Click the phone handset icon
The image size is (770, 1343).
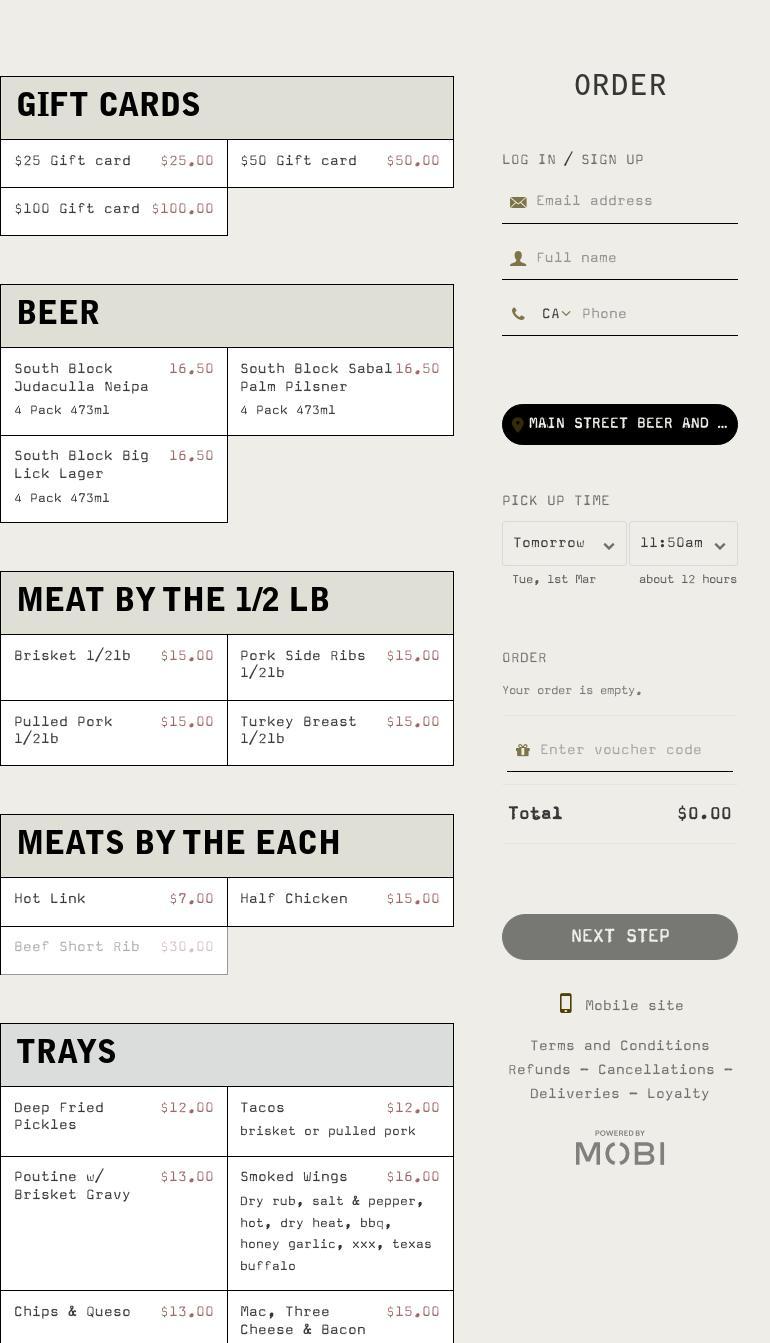[x=518, y=314]
